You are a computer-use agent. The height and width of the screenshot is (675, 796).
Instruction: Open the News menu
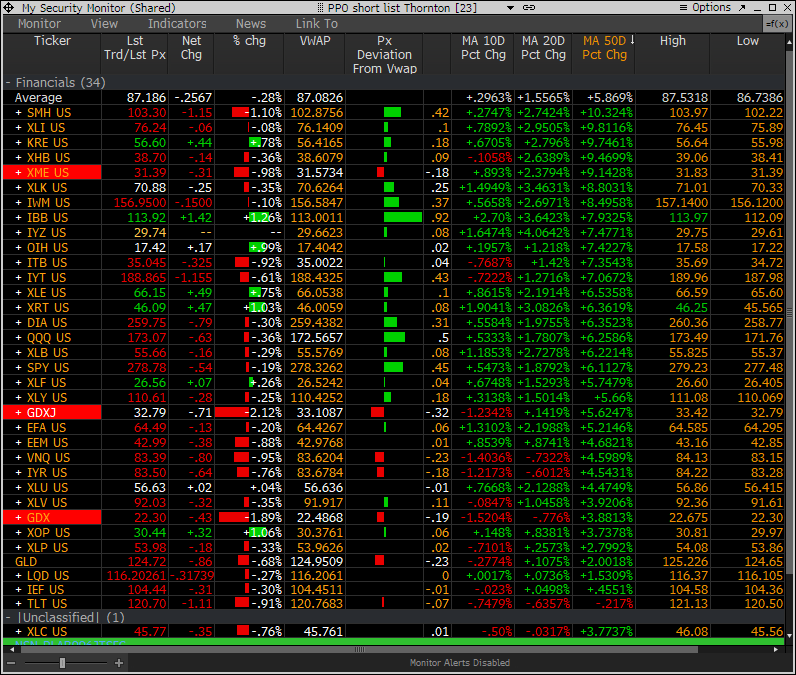point(251,24)
